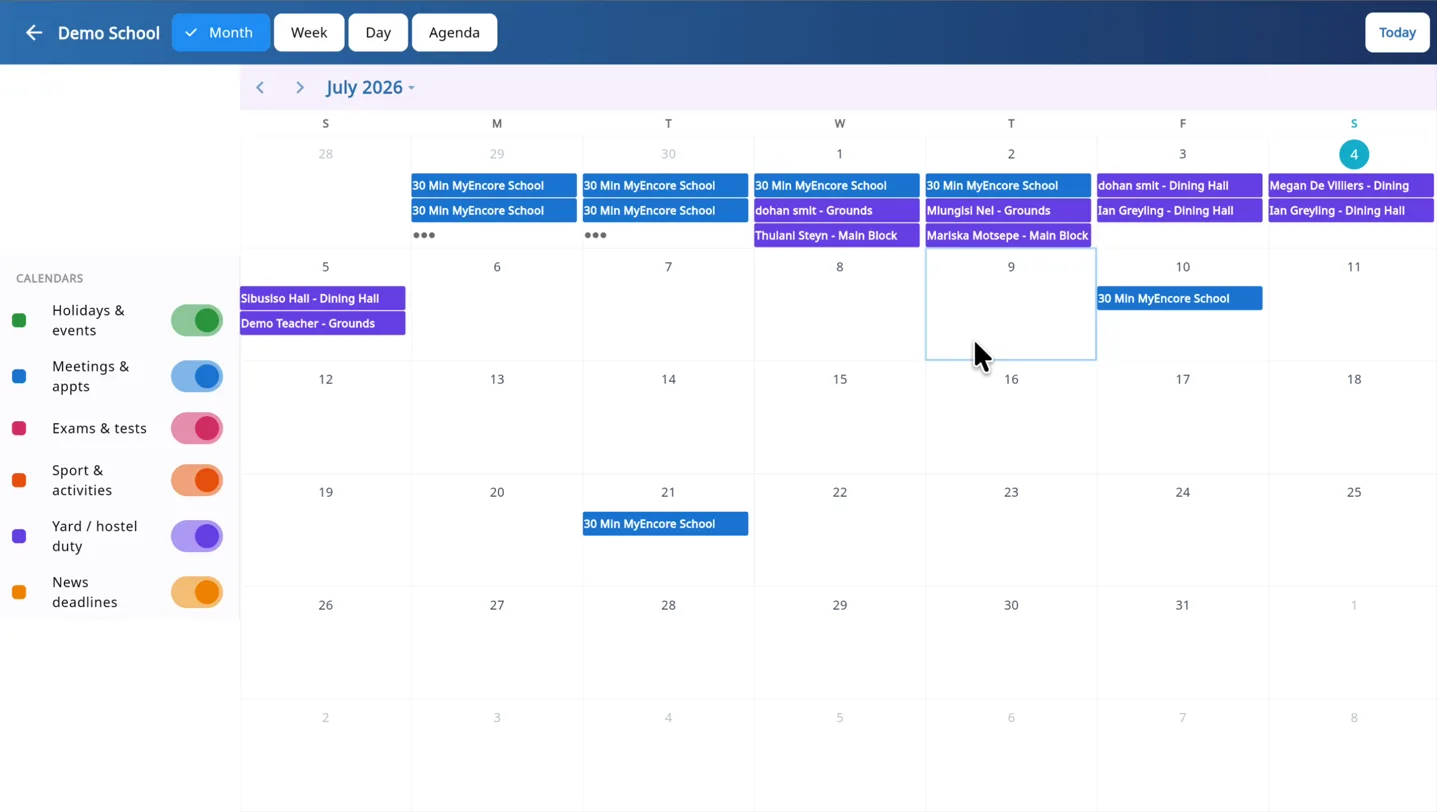Switch to Day view

coord(378,33)
